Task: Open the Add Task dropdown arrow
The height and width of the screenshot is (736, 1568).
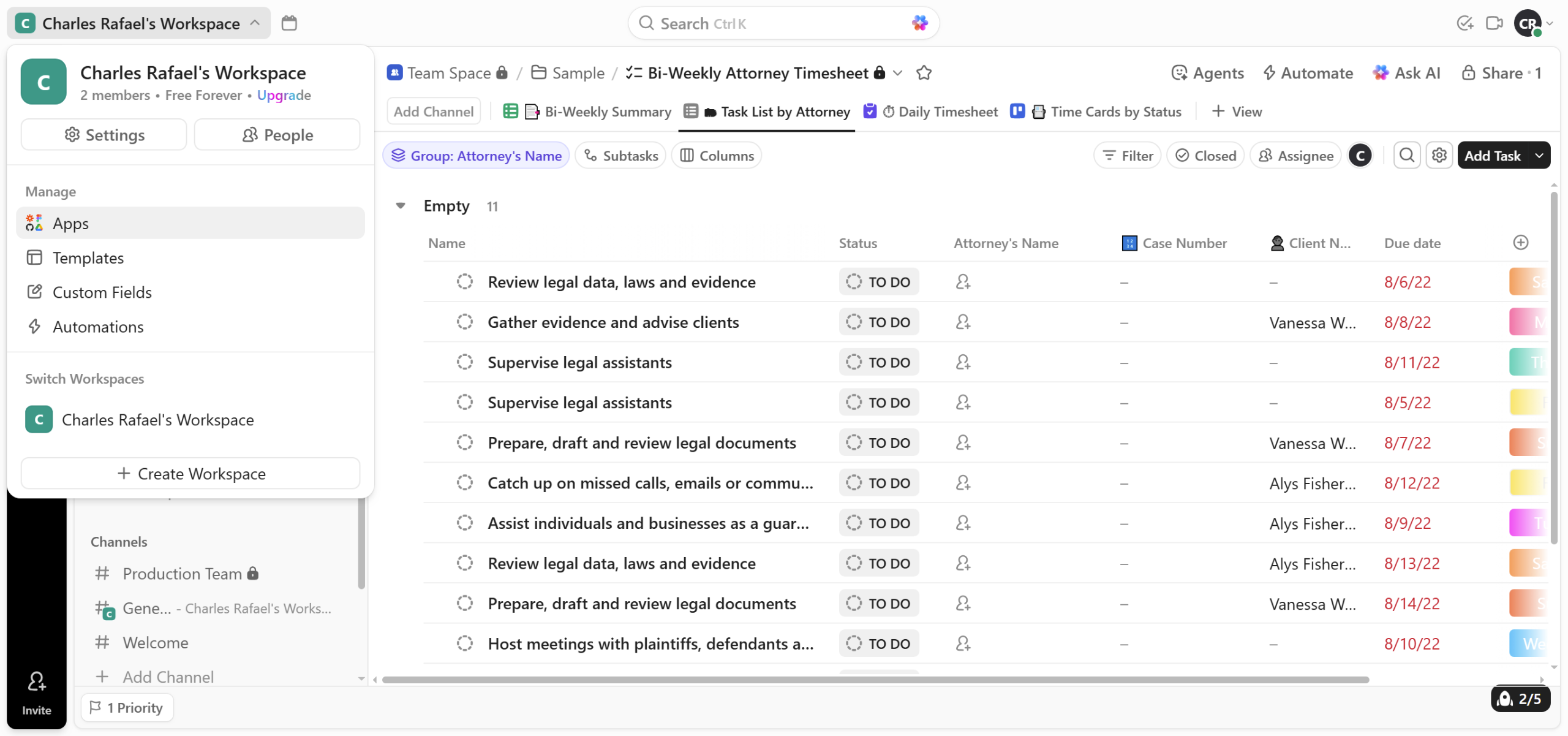Action: (1539, 156)
